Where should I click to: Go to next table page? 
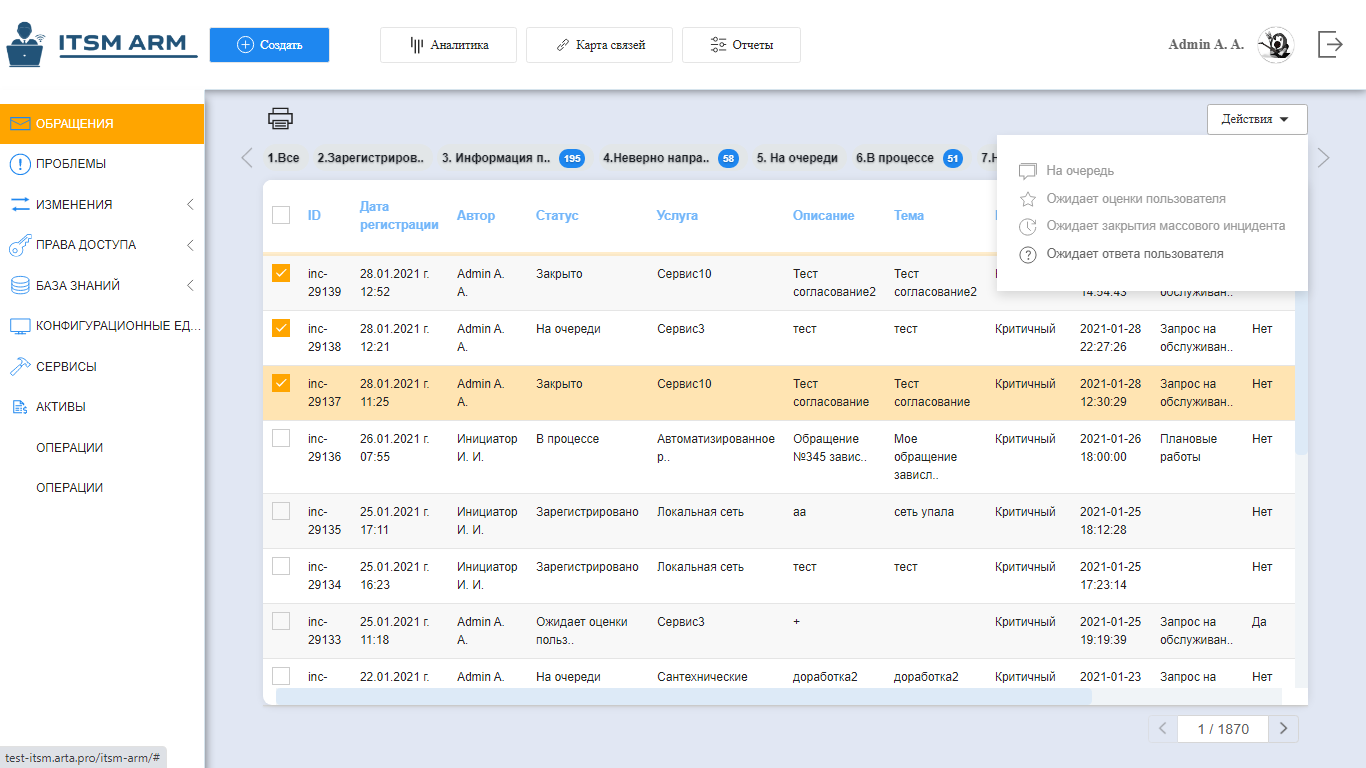(x=1283, y=729)
